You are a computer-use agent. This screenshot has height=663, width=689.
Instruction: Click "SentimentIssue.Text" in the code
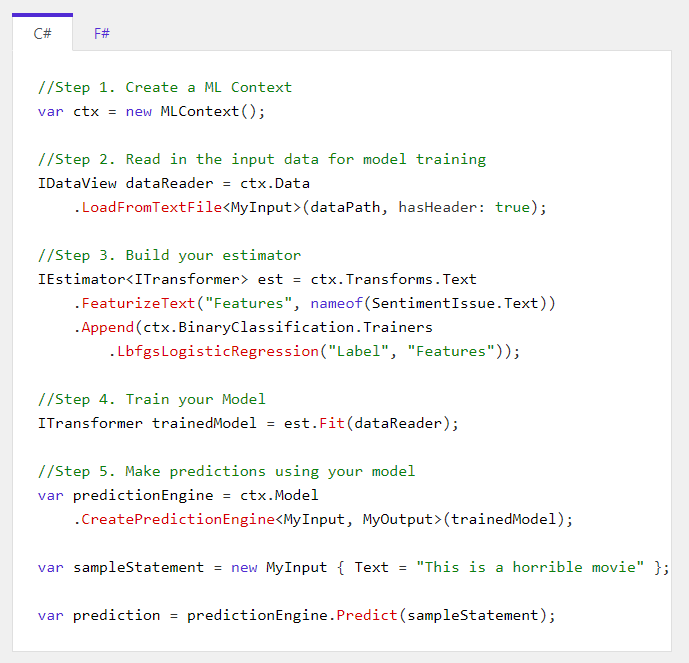point(455,303)
